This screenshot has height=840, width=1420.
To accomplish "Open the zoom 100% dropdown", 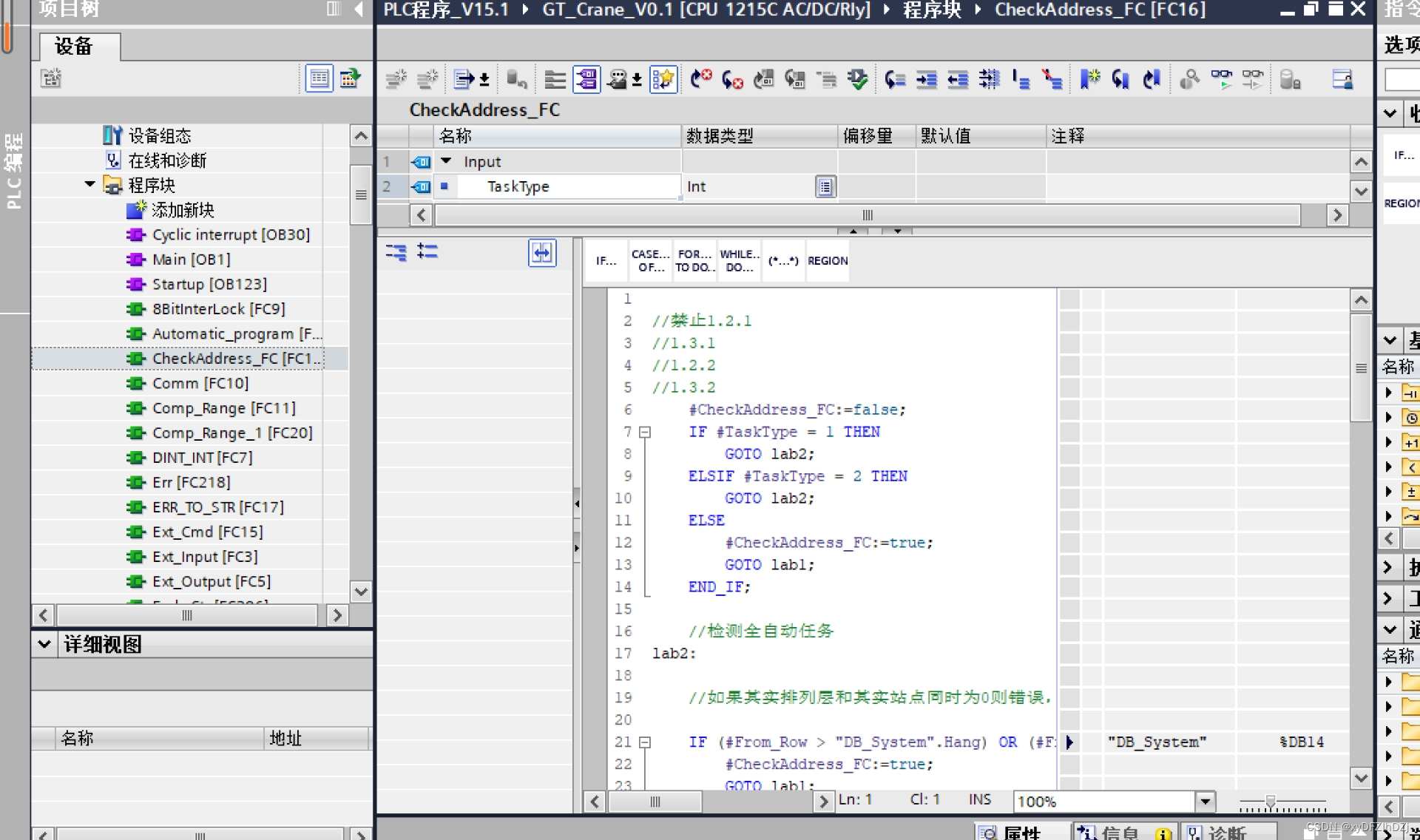I will tap(1205, 801).
